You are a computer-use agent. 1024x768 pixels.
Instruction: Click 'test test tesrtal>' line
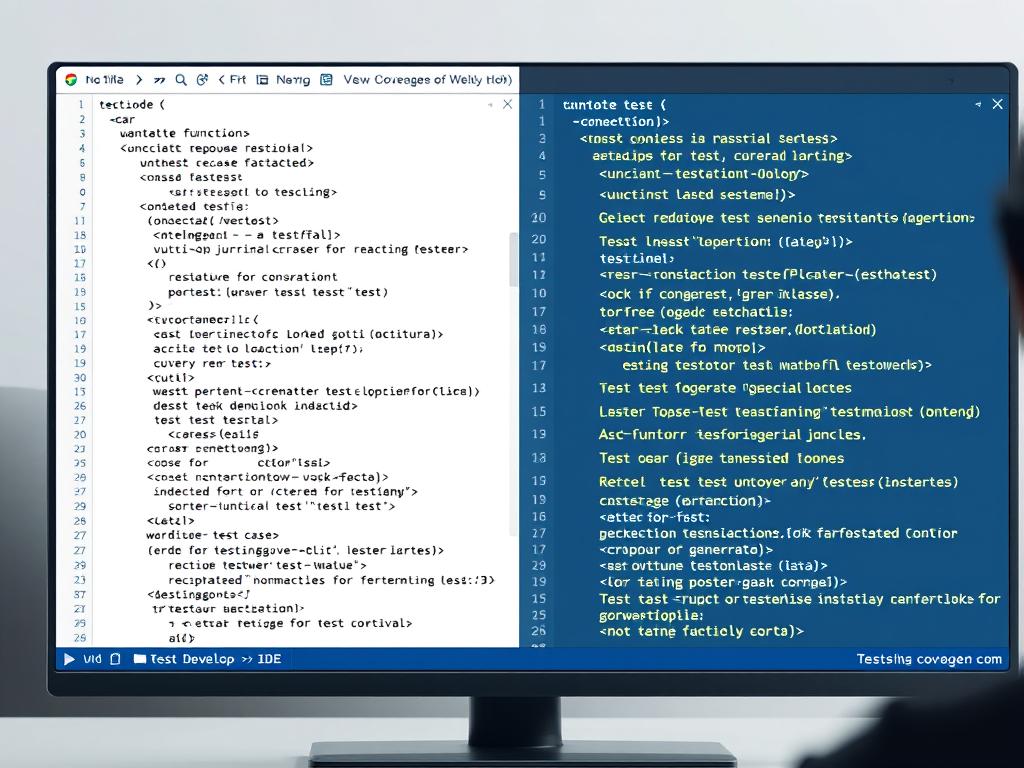click(x=216, y=420)
